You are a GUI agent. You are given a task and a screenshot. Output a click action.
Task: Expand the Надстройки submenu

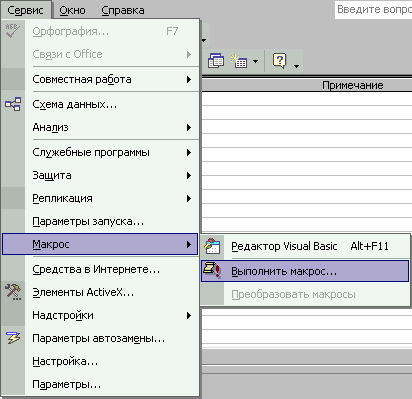(x=189, y=315)
